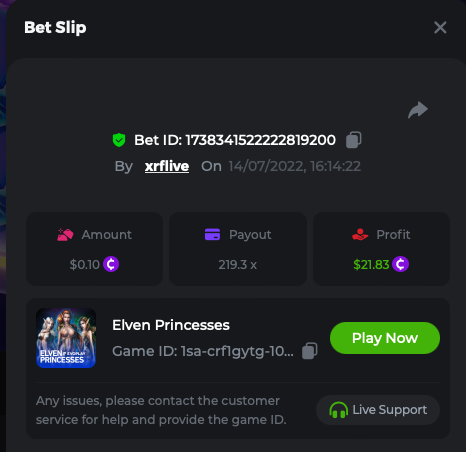Open the xrflive user profile link

pyautogui.click(x=167, y=166)
